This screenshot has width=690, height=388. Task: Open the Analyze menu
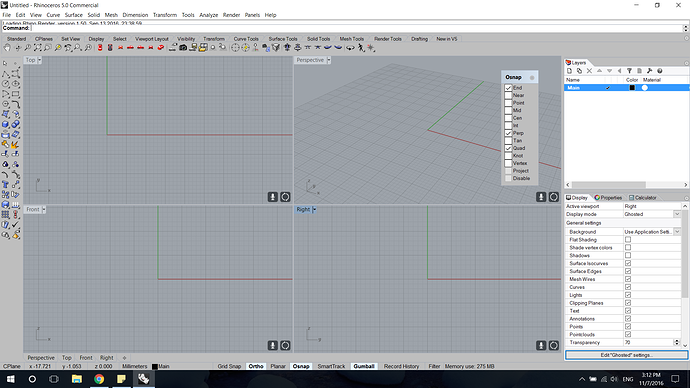click(x=209, y=15)
